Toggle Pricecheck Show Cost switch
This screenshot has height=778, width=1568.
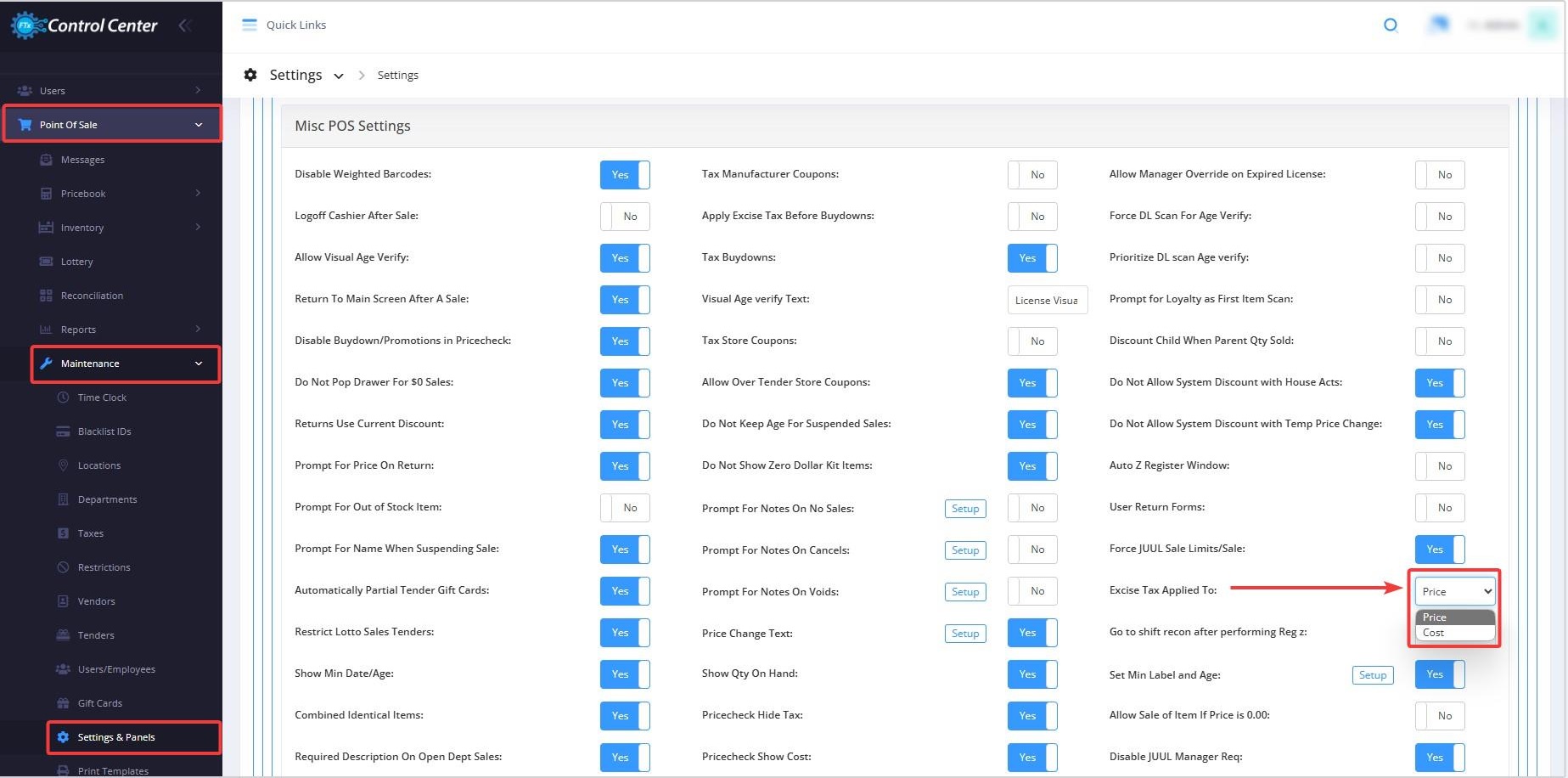pos(1032,757)
